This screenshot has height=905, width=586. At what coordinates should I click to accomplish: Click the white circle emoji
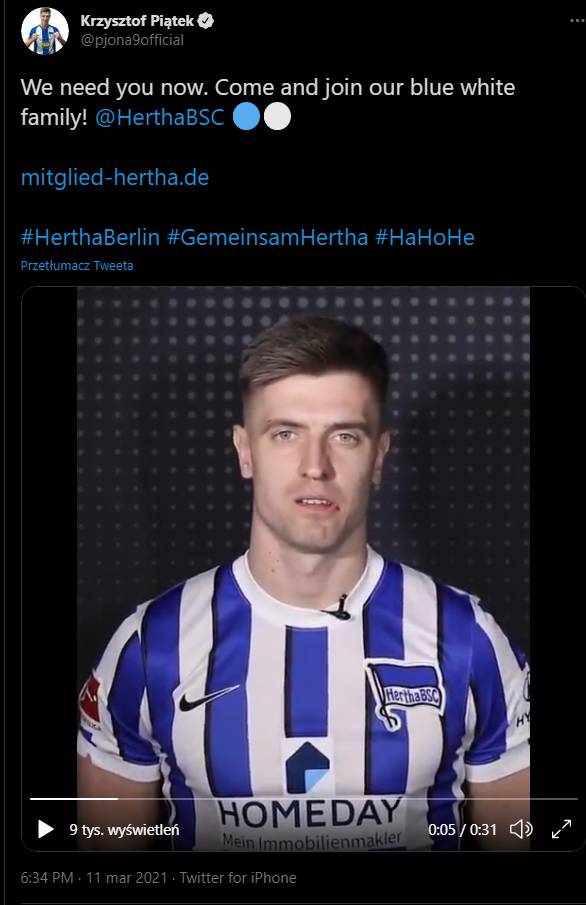tap(277, 117)
